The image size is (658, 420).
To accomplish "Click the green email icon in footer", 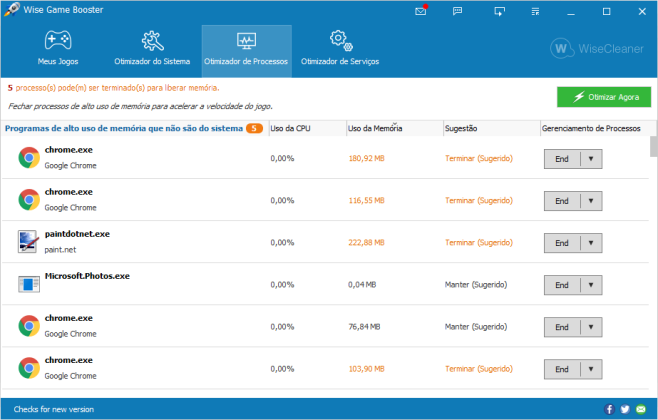I will 641,409.
